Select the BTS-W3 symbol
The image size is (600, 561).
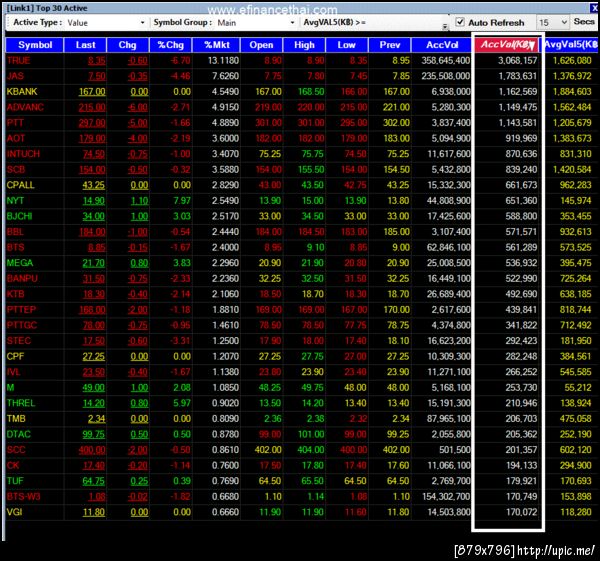point(23,497)
